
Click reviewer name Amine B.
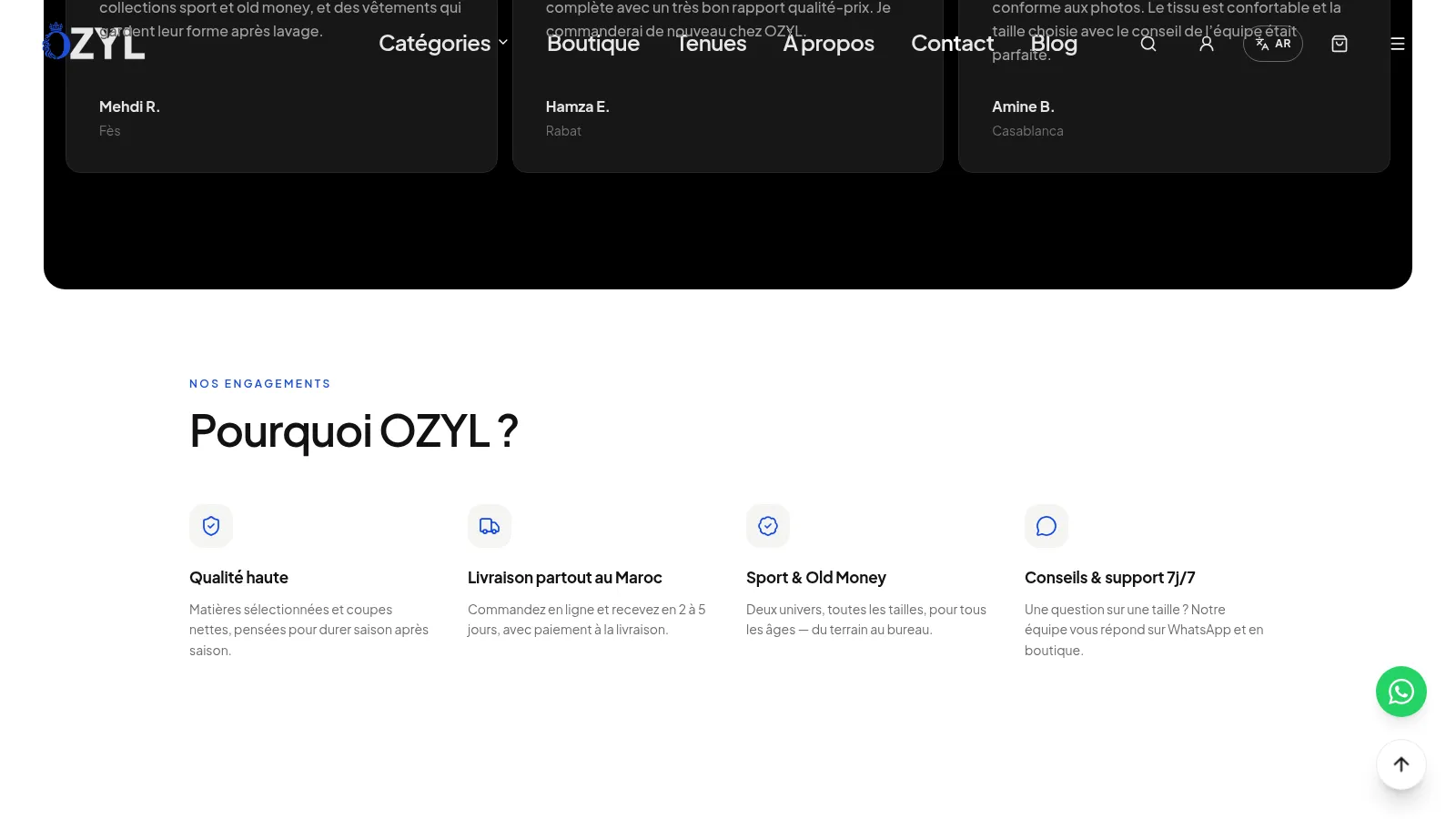point(1023,106)
